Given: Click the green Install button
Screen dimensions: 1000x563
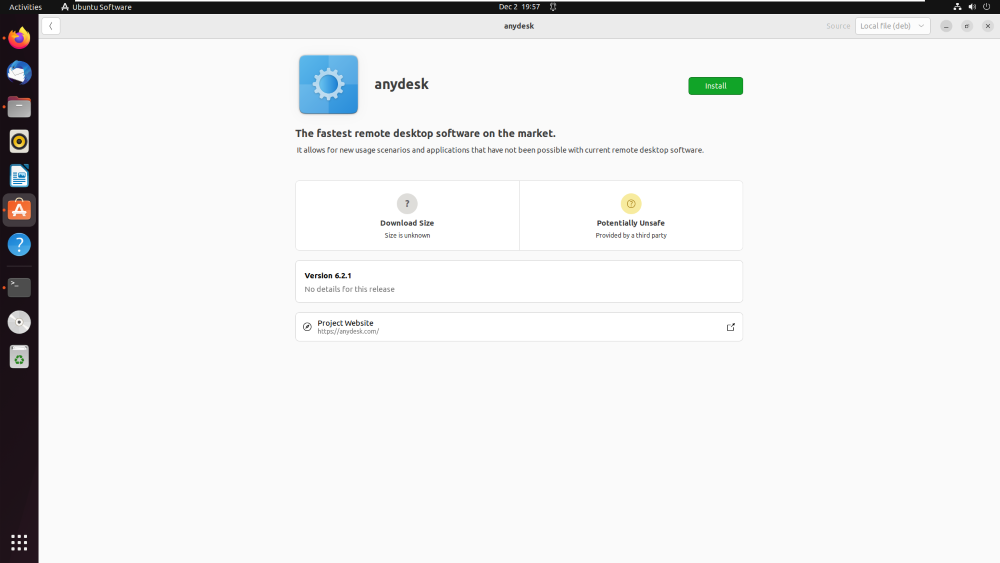Looking at the screenshot, I should pyautogui.click(x=715, y=85).
